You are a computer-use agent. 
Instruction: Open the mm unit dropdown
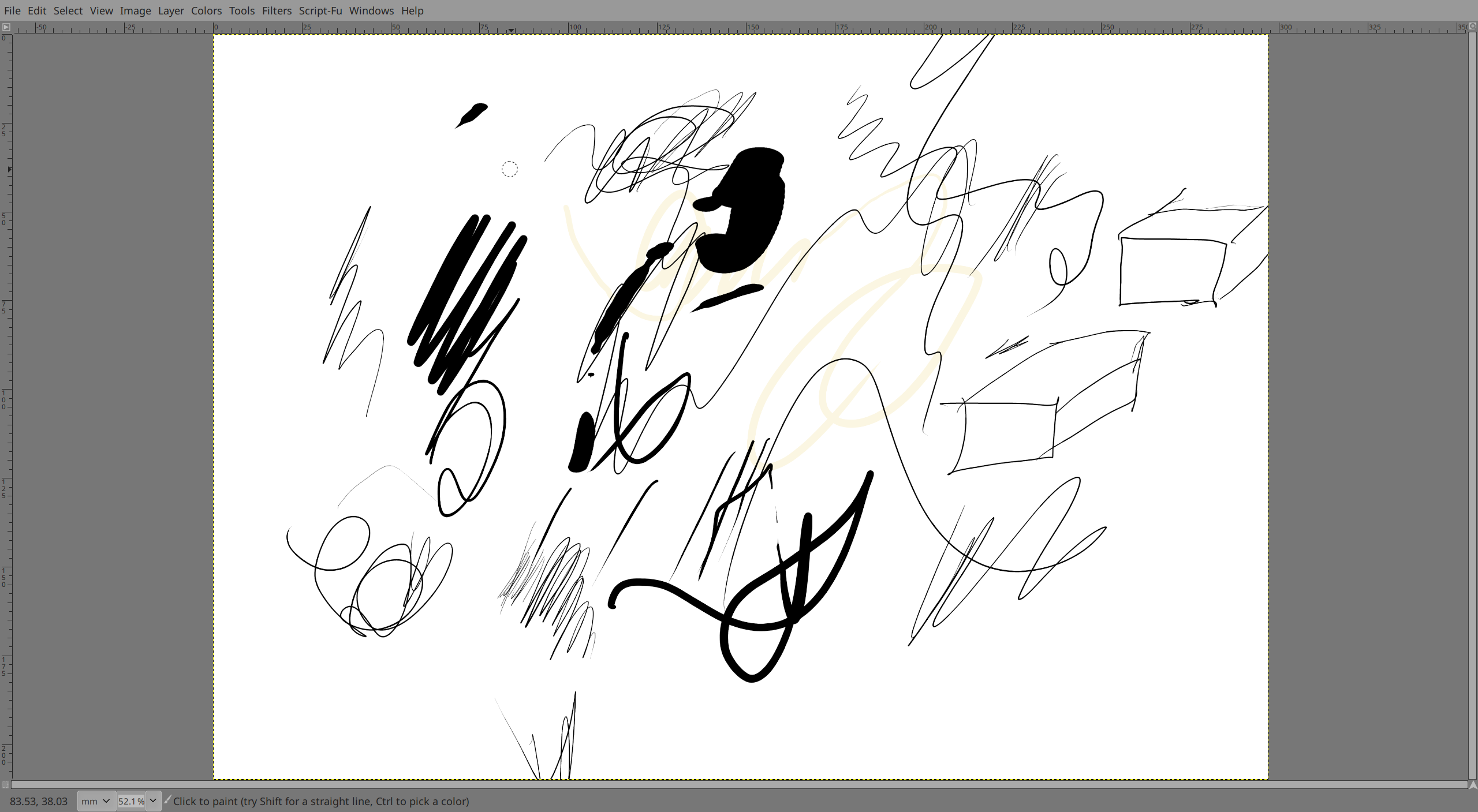[96, 801]
